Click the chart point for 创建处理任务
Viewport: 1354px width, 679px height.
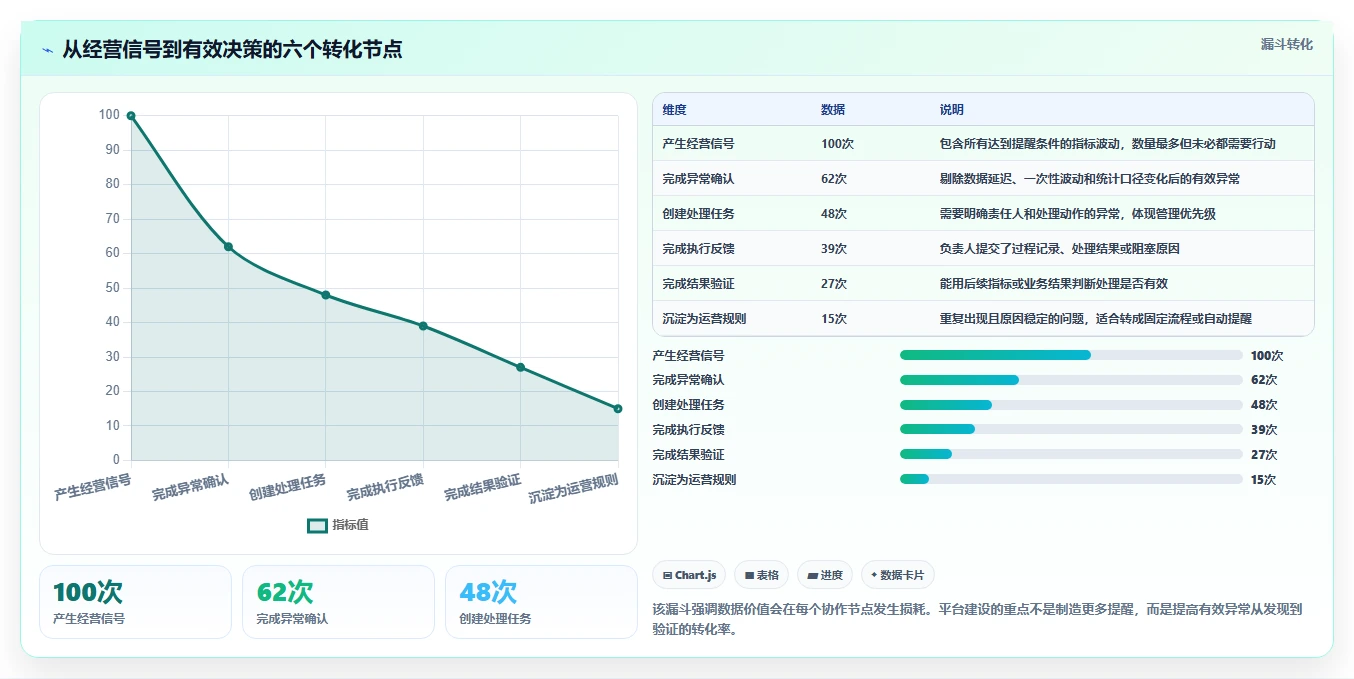point(326,295)
